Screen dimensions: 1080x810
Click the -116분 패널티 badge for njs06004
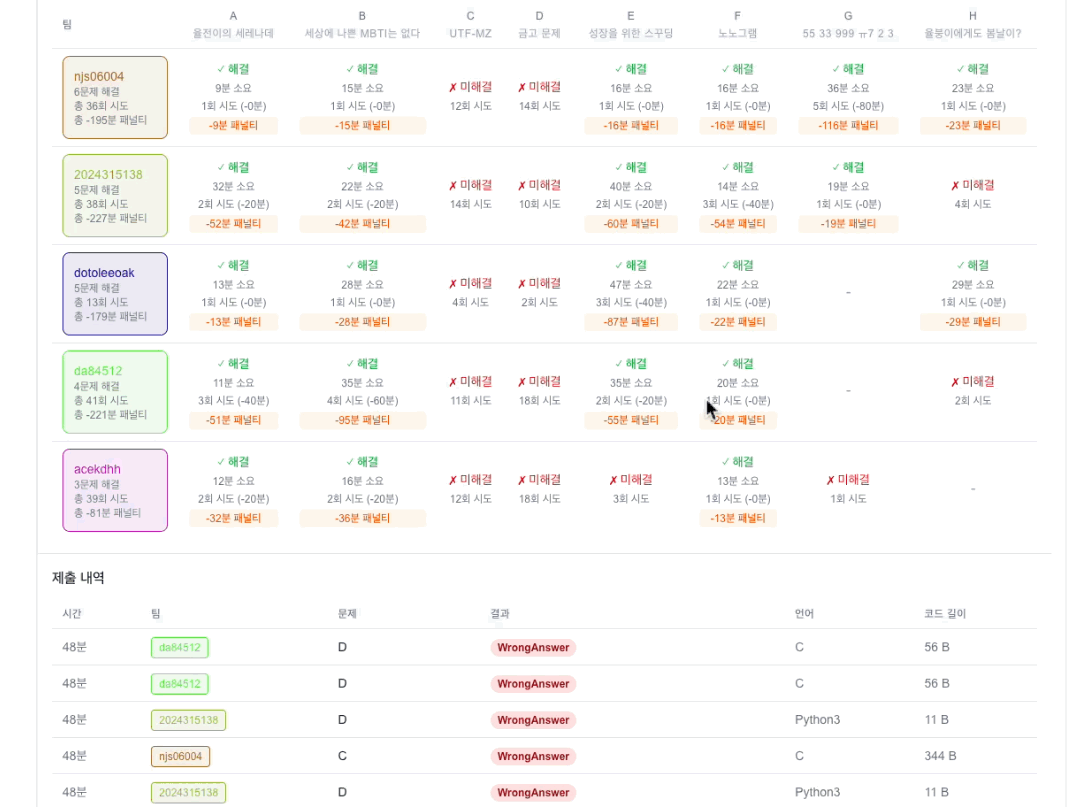[x=848, y=126]
